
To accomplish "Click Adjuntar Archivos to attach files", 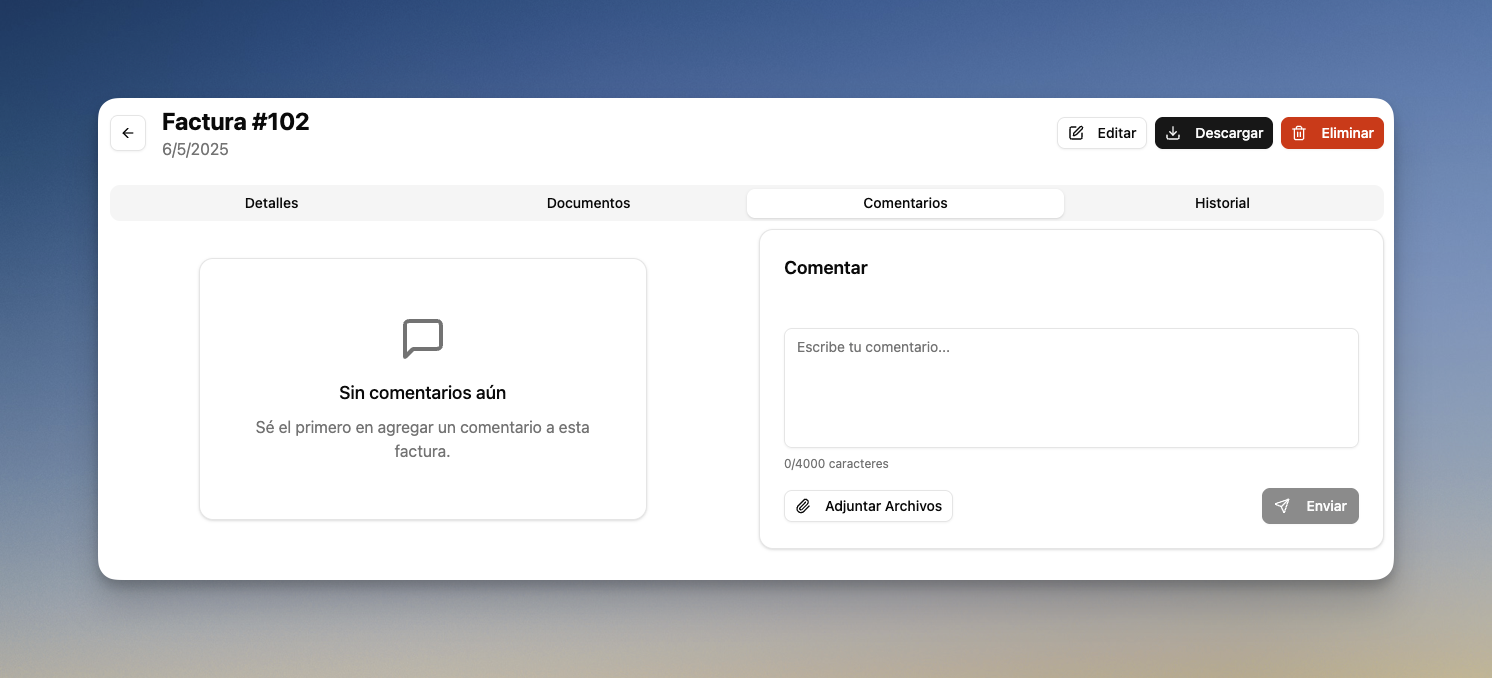I will tap(868, 506).
